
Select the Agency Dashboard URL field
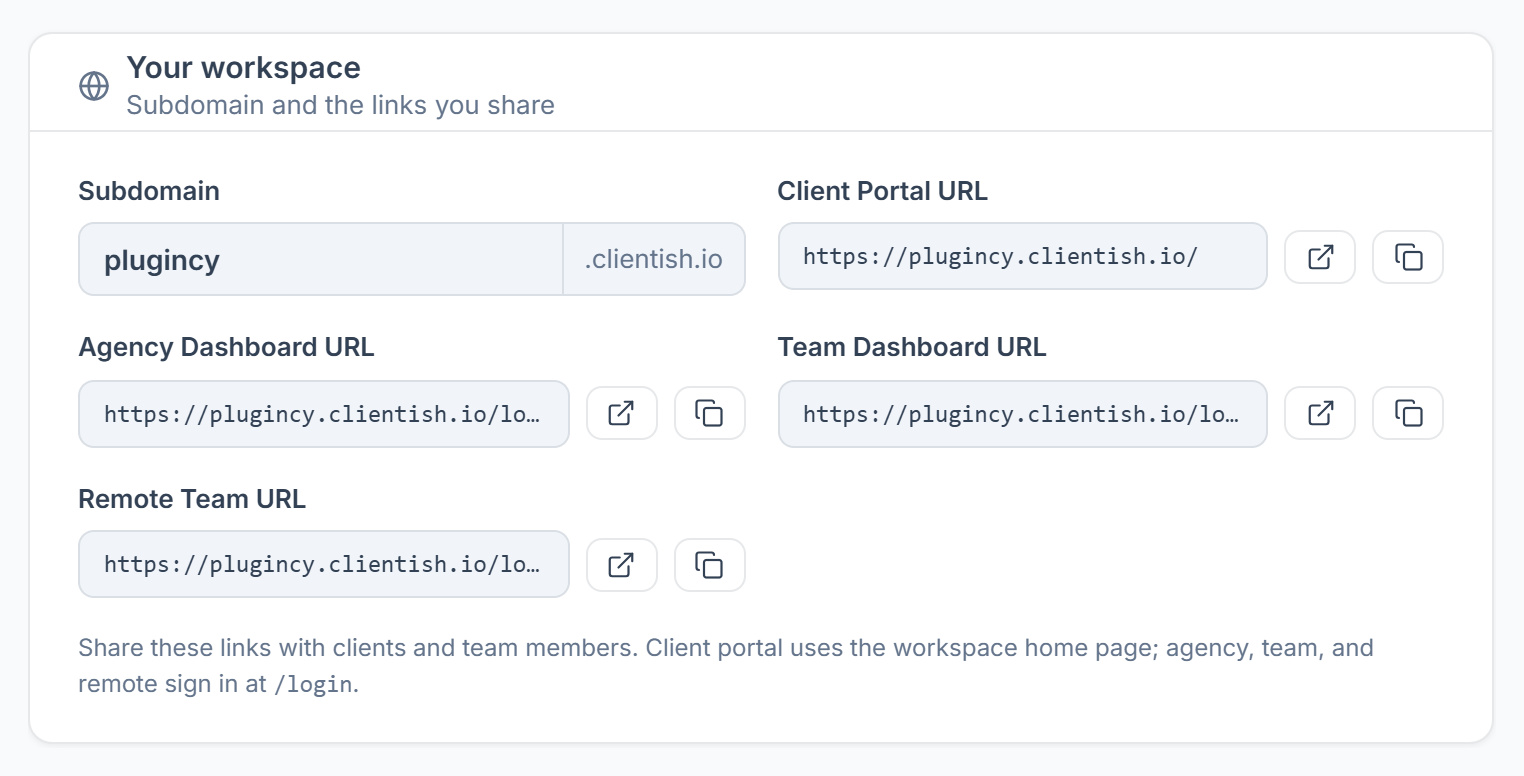(x=324, y=413)
